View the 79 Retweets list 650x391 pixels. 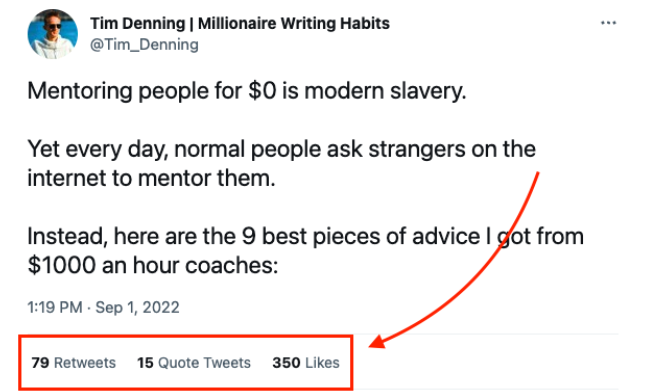click(74, 363)
